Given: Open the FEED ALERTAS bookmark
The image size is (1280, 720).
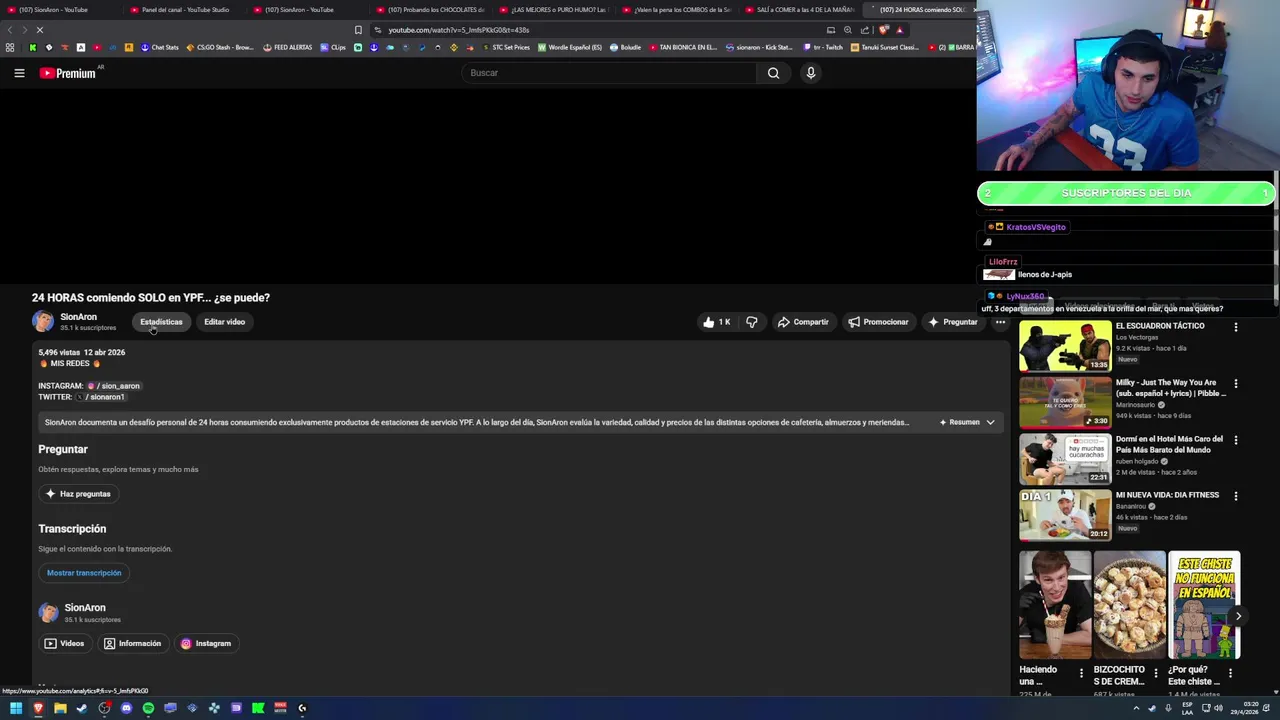Looking at the screenshot, I should point(288,47).
